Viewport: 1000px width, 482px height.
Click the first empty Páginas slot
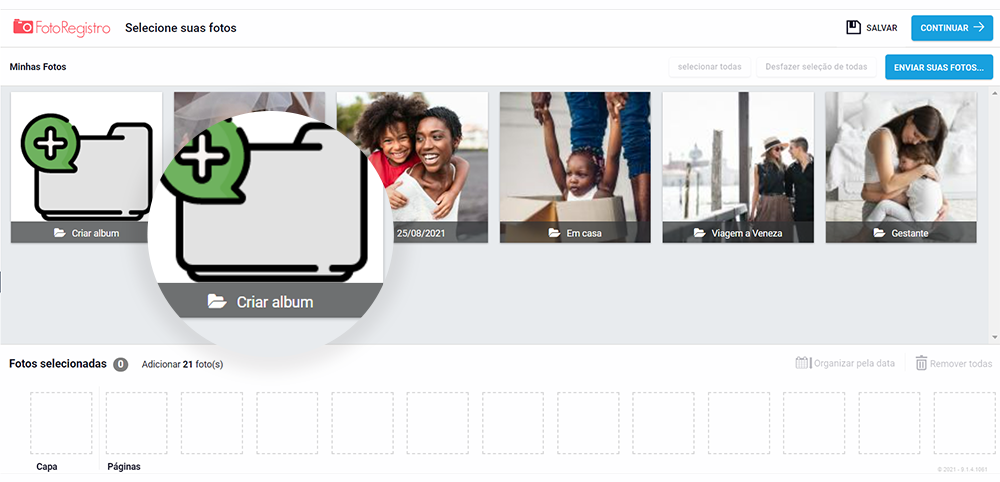point(136,423)
